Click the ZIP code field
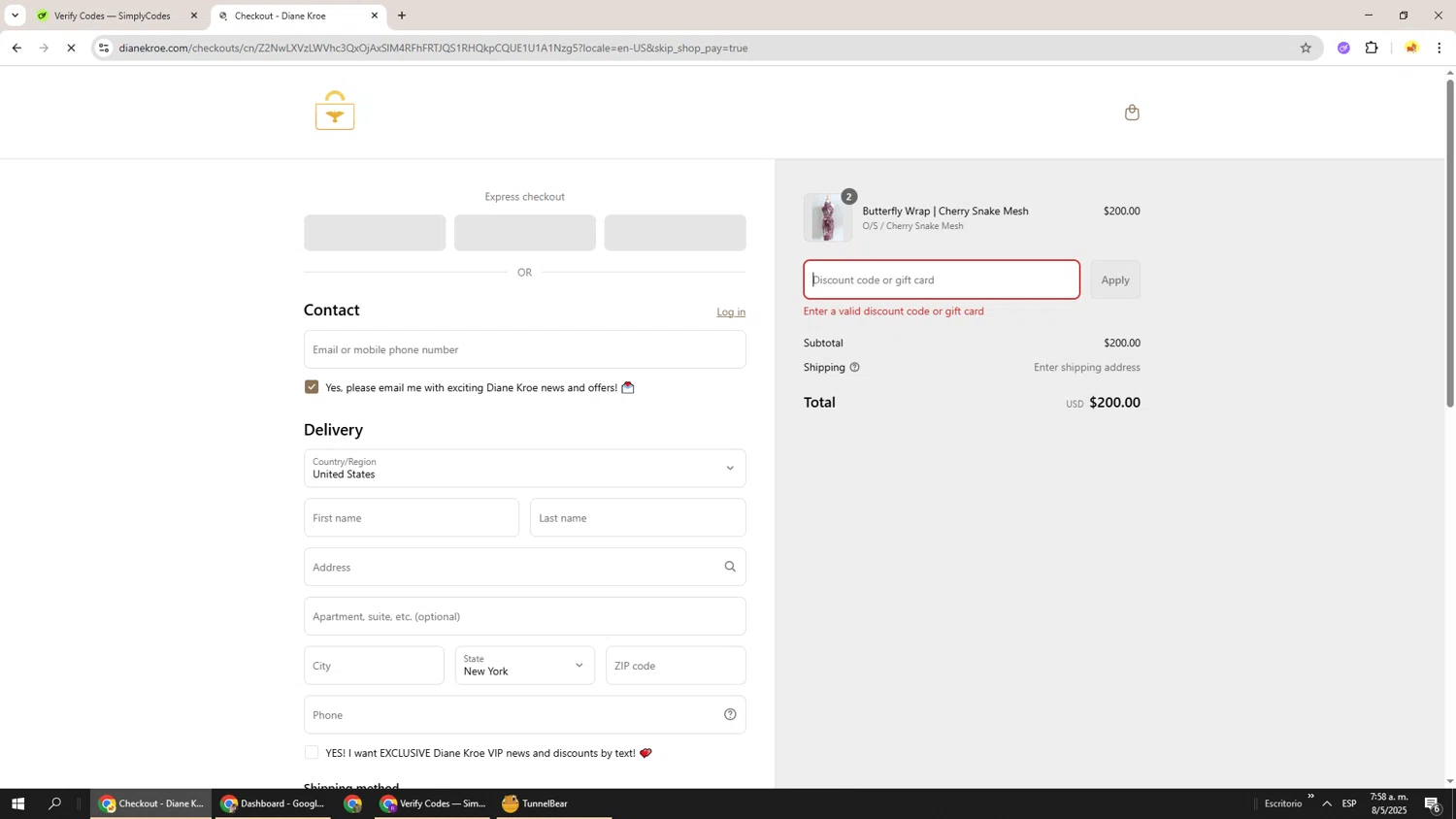 [x=676, y=666]
